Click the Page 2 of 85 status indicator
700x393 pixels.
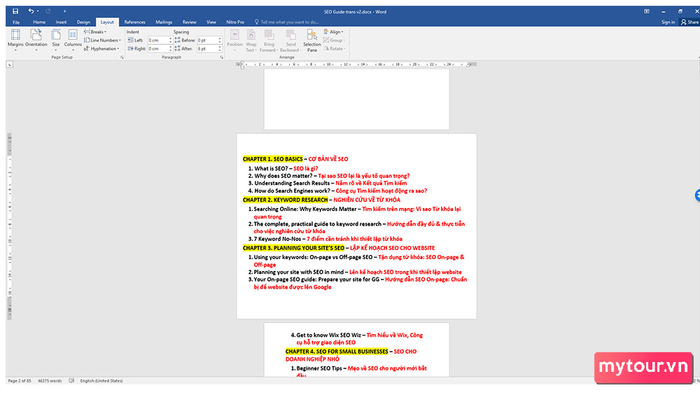[x=19, y=381]
